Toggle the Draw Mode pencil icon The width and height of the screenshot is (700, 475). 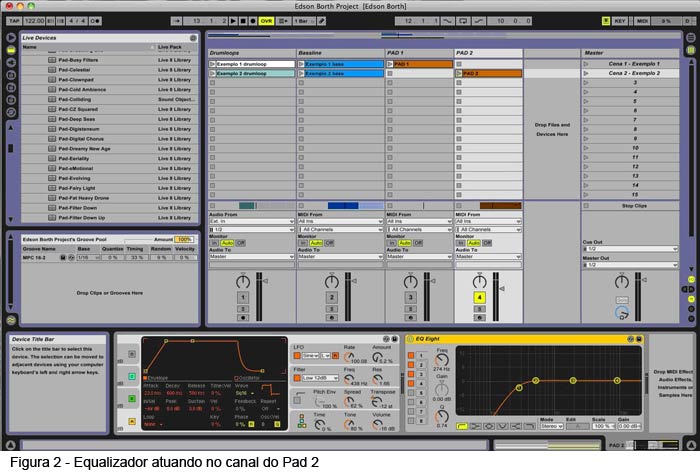tap(321, 21)
